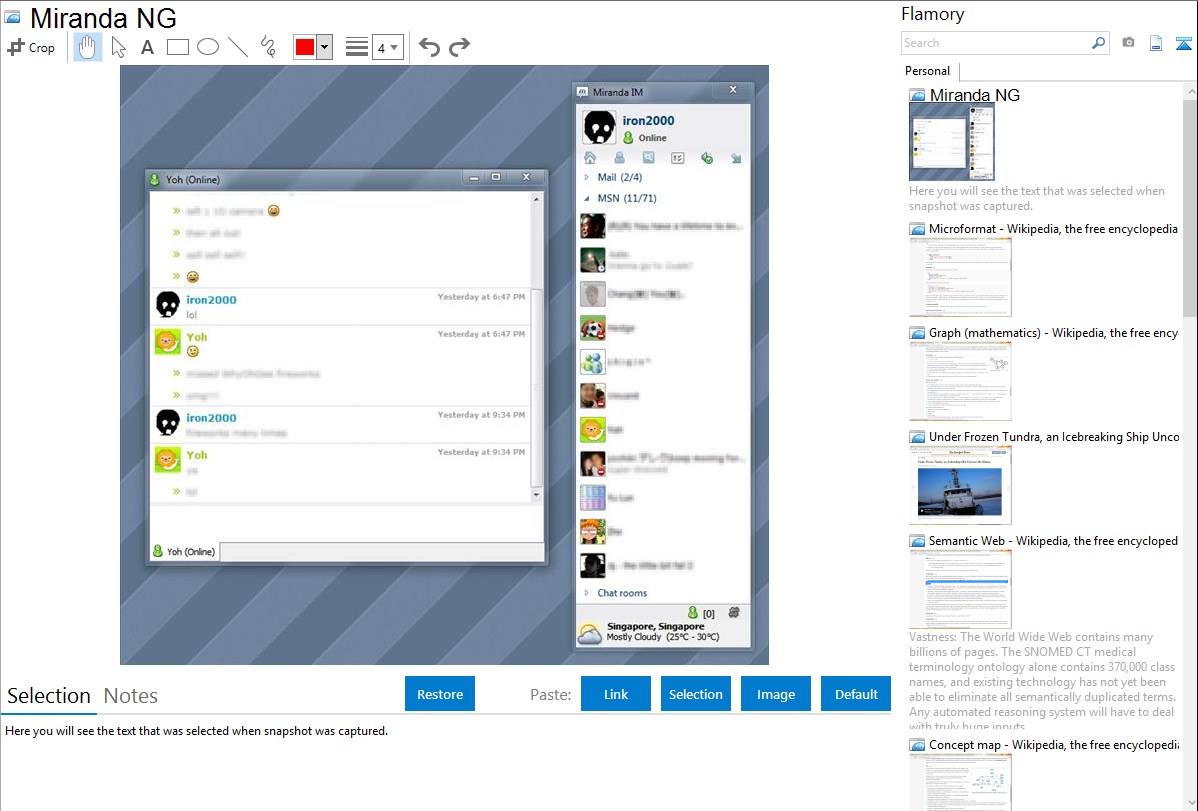Image resolution: width=1198 pixels, height=811 pixels.
Task: Open the Semantic Web snapshot thumbnail
Action: coord(960,589)
